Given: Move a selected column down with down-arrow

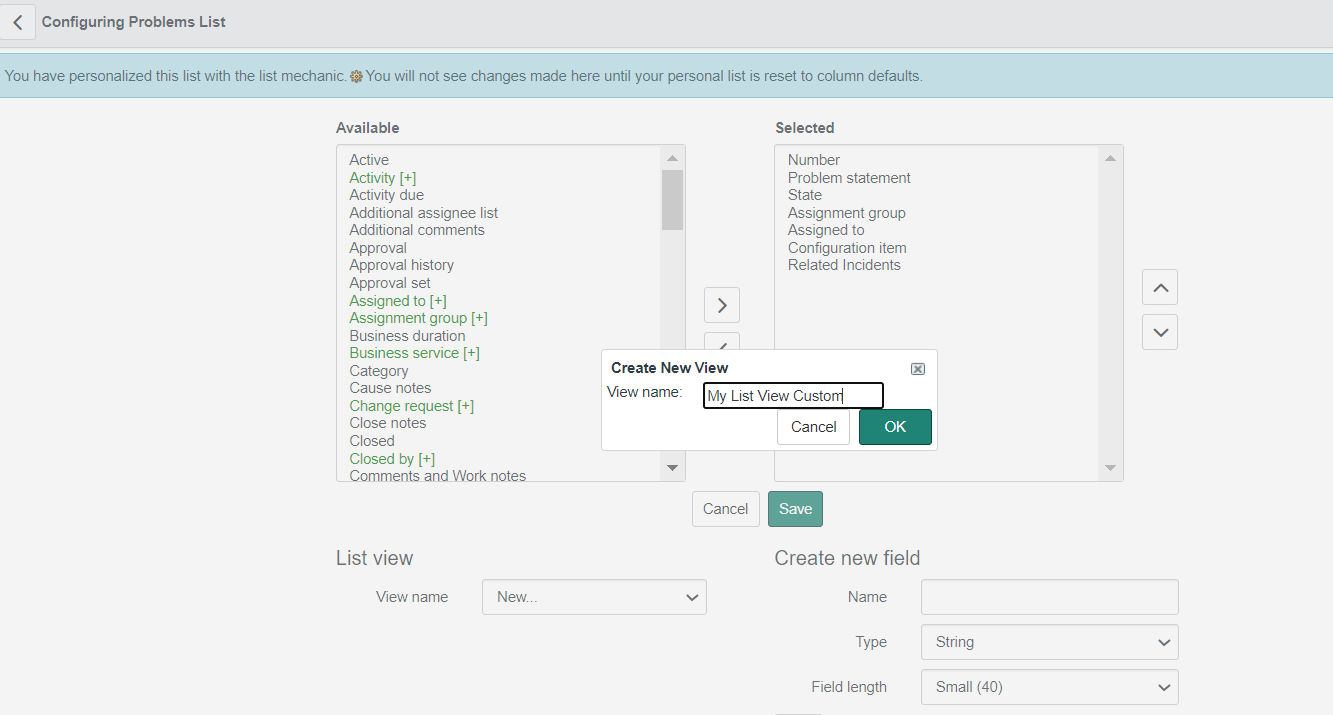Looking at the screenshot, I should [x=1159, y=331].
